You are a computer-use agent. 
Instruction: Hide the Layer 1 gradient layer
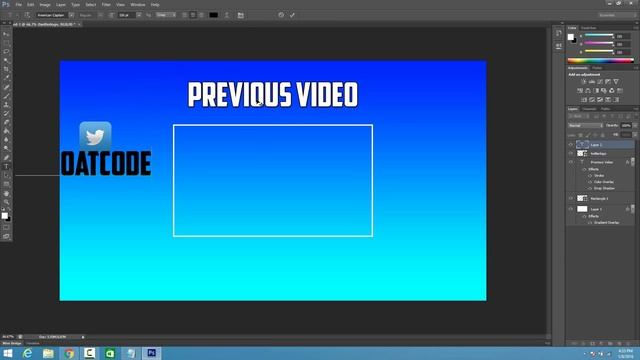click(571, 209)
